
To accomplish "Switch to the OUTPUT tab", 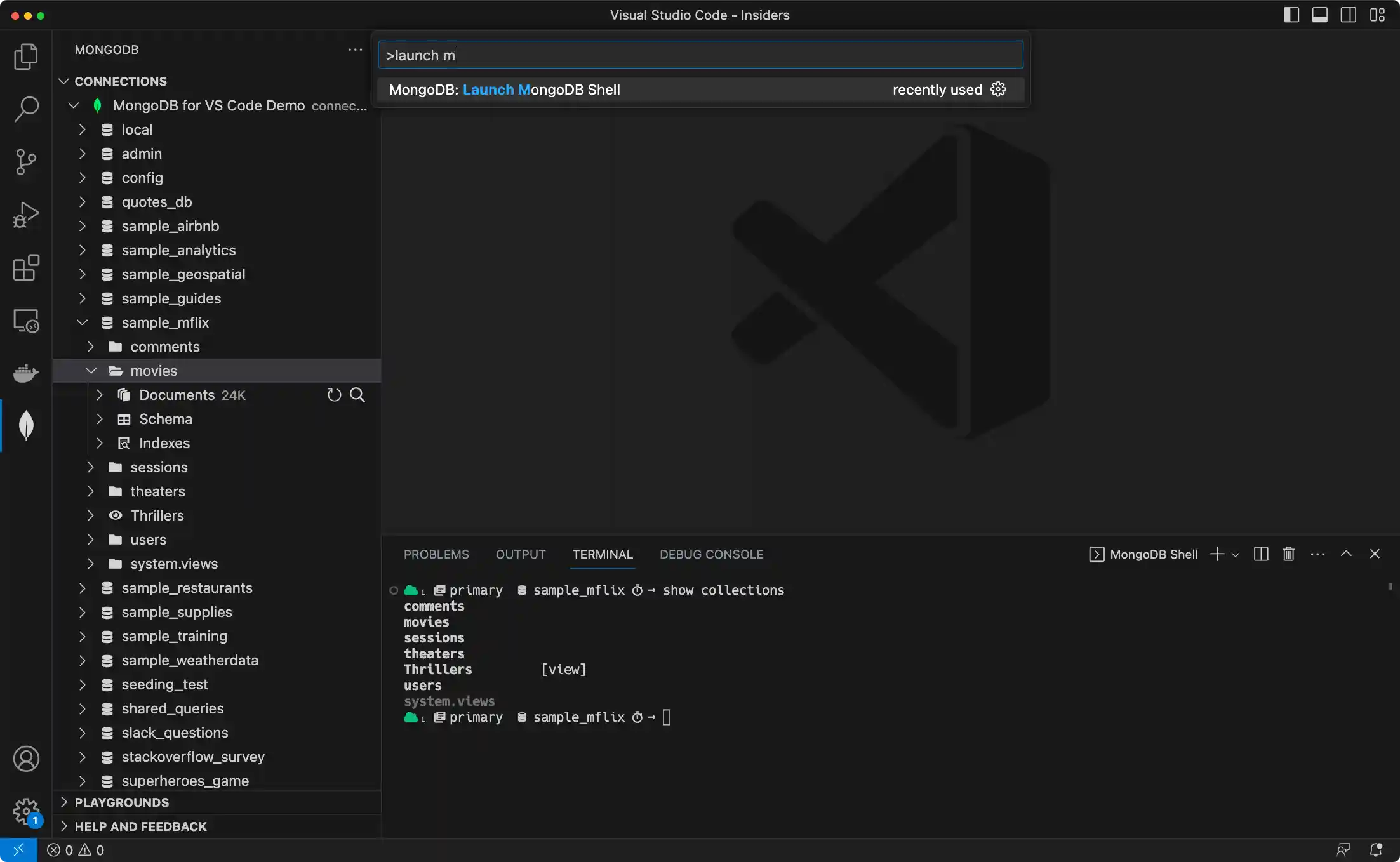I will coord(520,554).
